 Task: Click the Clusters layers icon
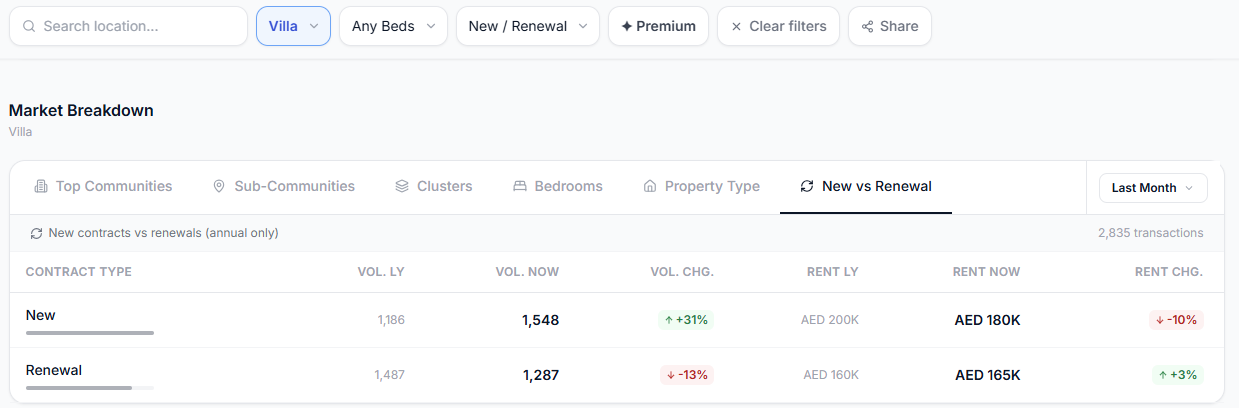click(x=402, y=186)
